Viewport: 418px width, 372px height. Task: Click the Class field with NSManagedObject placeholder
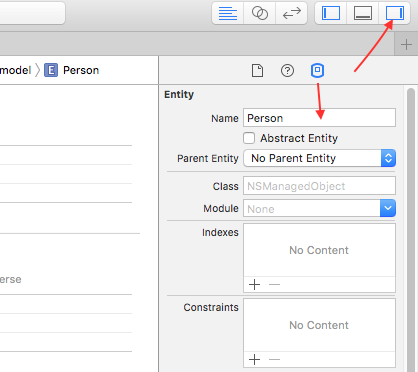[x=319, y=186]
